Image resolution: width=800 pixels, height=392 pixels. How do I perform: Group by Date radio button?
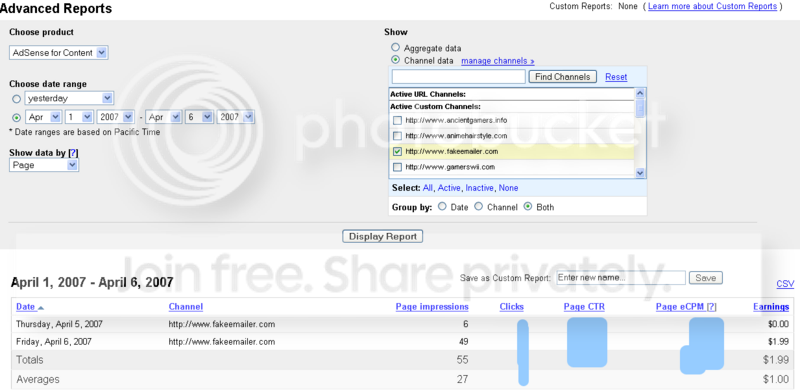442,206
